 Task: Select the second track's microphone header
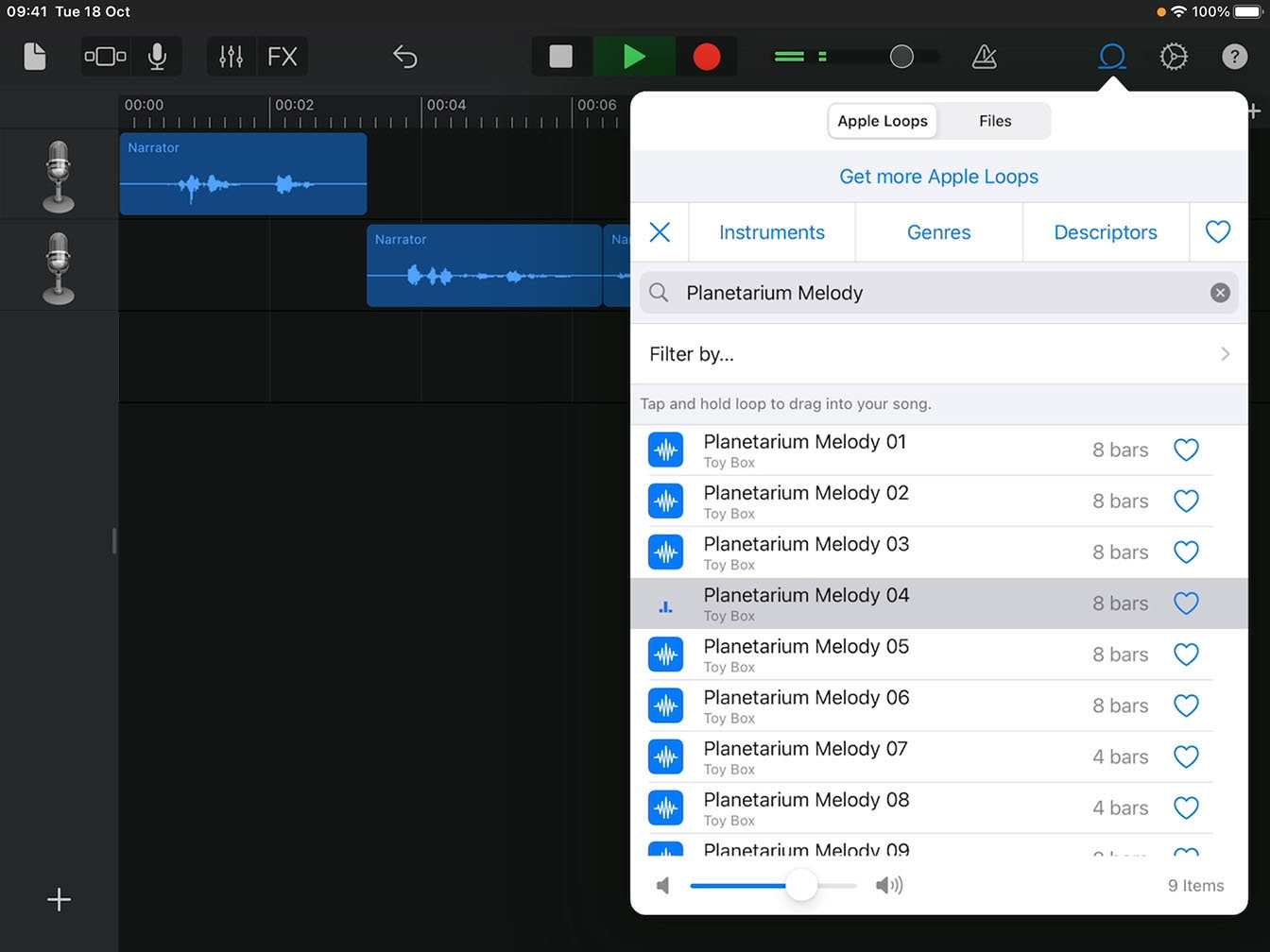(59, 267)
